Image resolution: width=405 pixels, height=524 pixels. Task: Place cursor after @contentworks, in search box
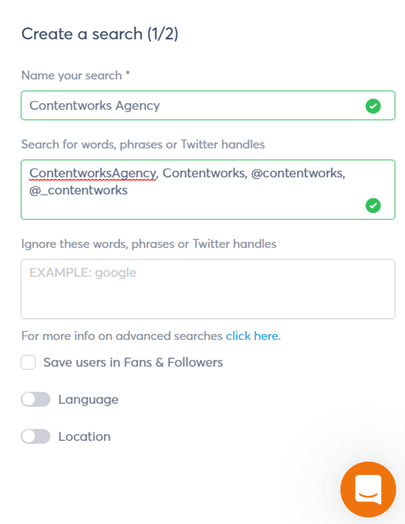coord(346,173)
